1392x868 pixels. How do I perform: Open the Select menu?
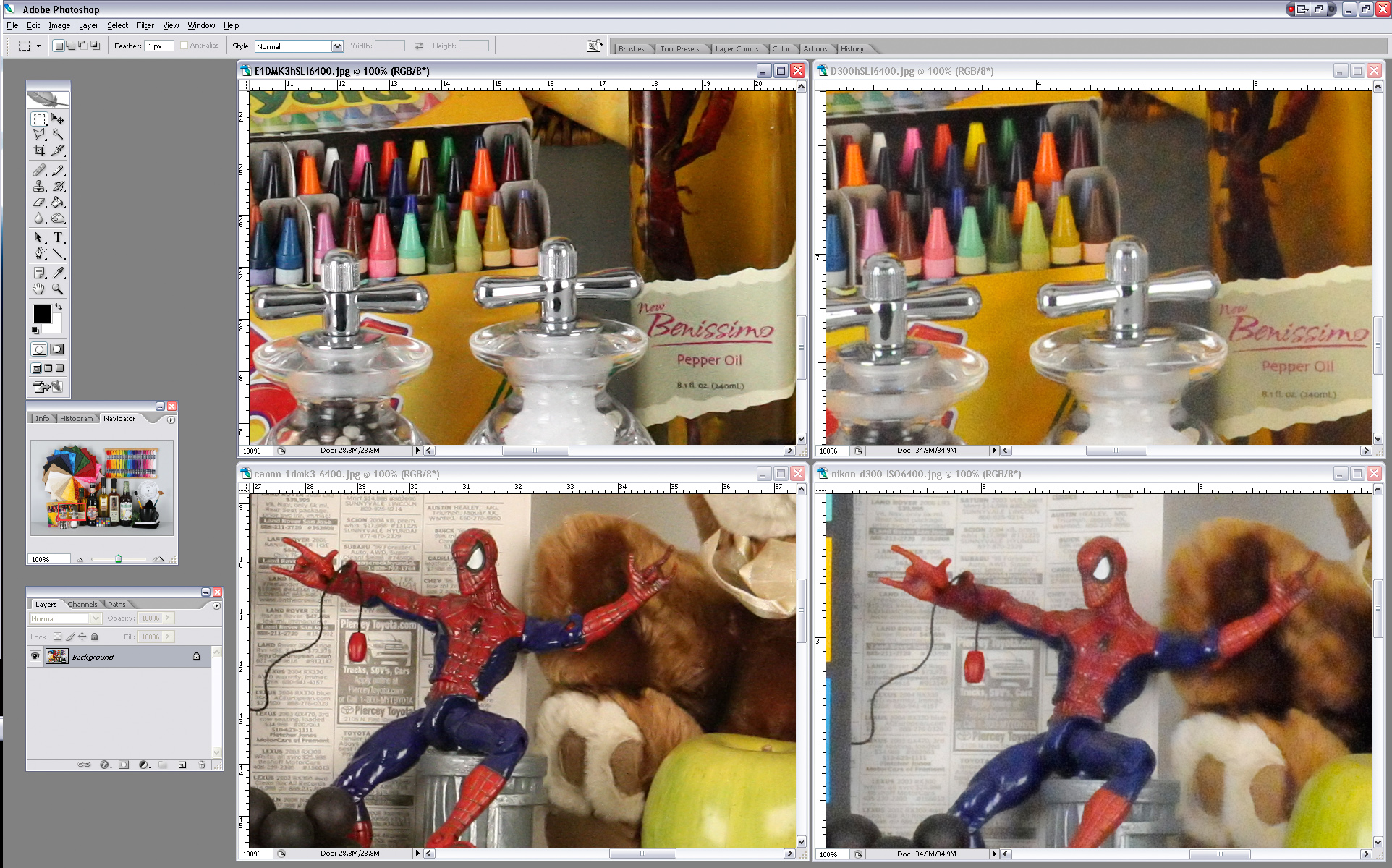pyautogui.click(x=117, y=25)
